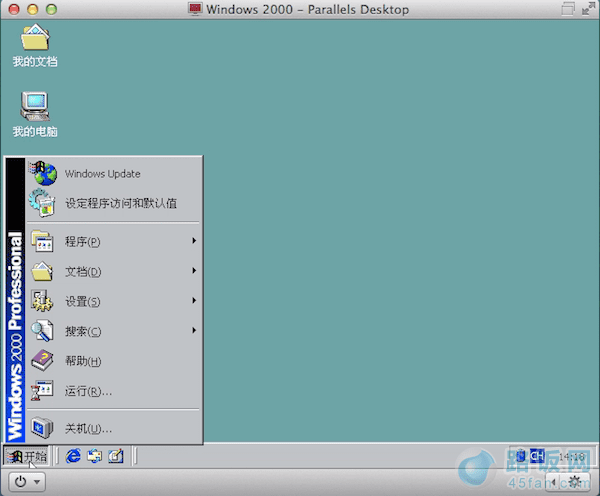
Task: Select the Windows Update menu entry
Action: (114, 173)
